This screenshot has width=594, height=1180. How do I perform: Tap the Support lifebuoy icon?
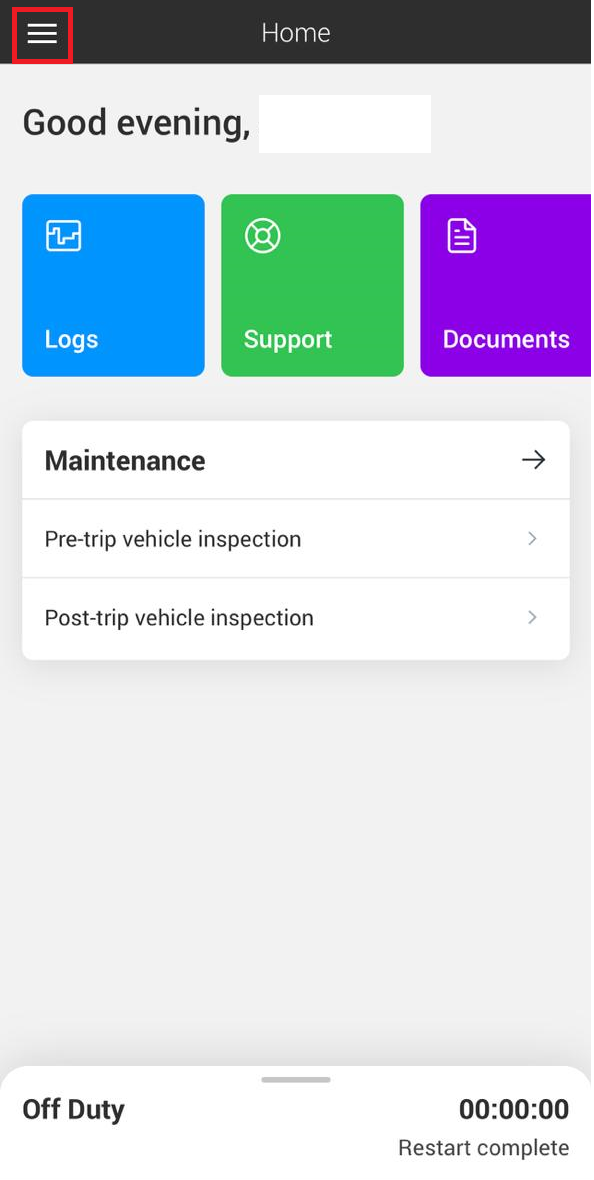(x=263, y=236)
